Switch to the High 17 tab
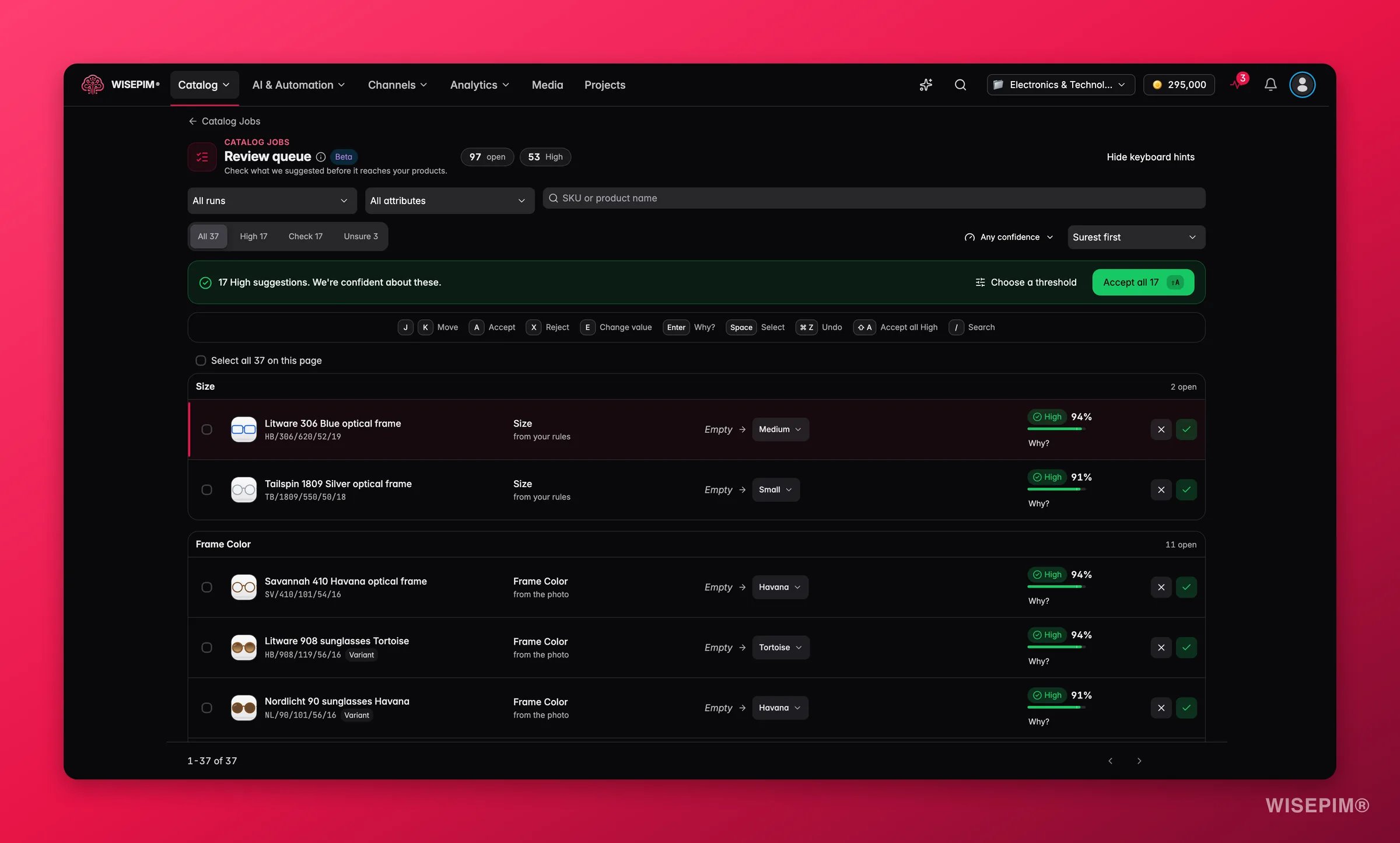Viewport: 1400px width, 843px height. tap(253, 236)
